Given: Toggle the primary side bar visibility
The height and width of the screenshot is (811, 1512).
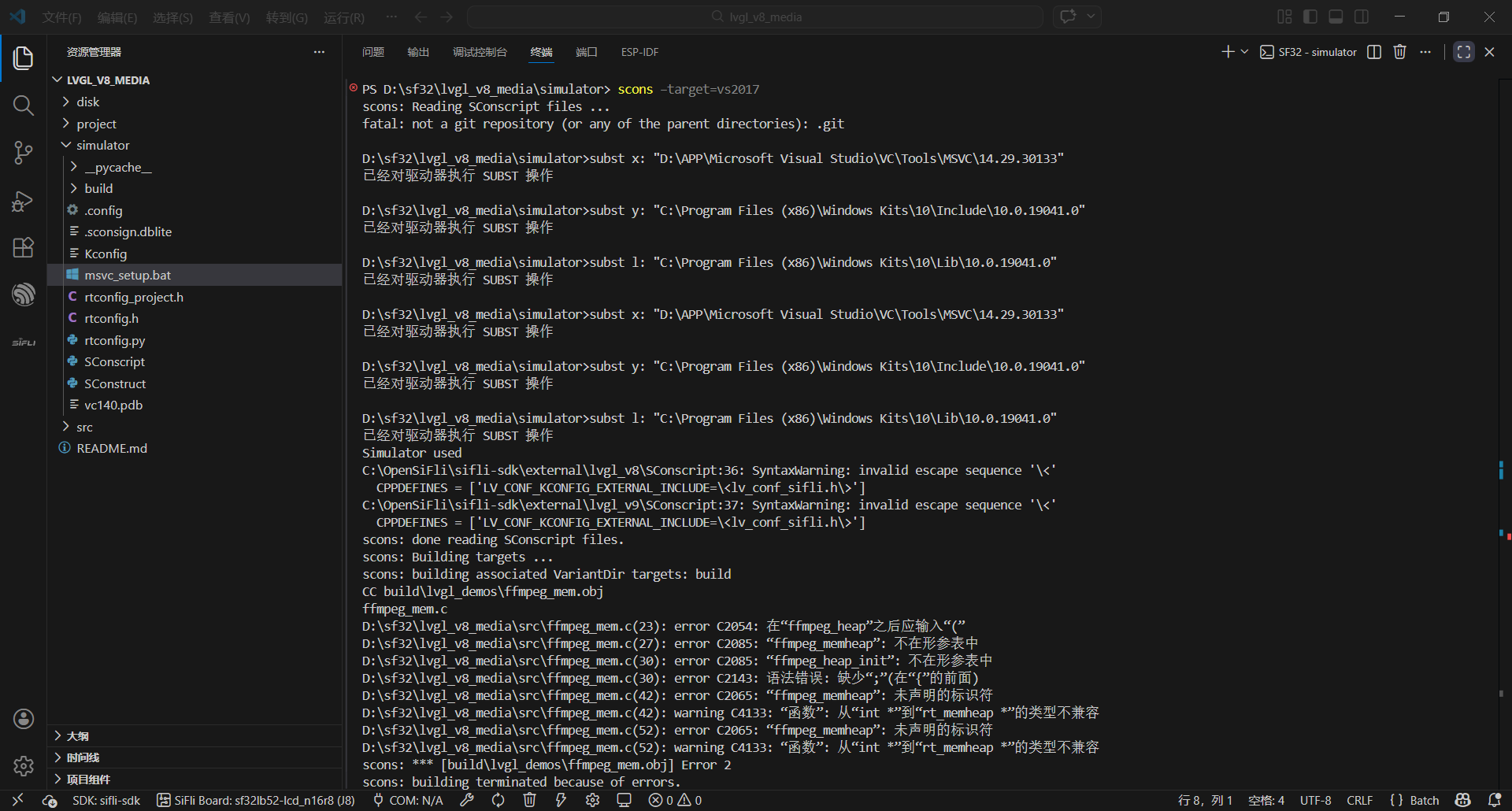Looking at the screenshot, I should point(1310,17).
